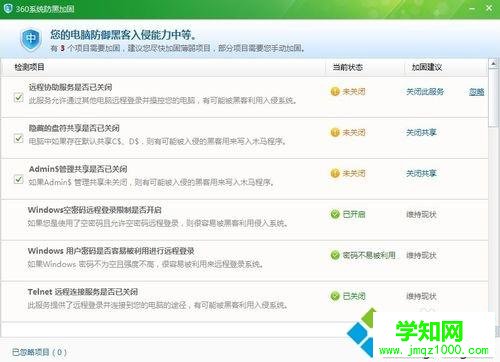
Task: Open 已忽略项目 (0) list at bottom
Action: coord(39,352)
